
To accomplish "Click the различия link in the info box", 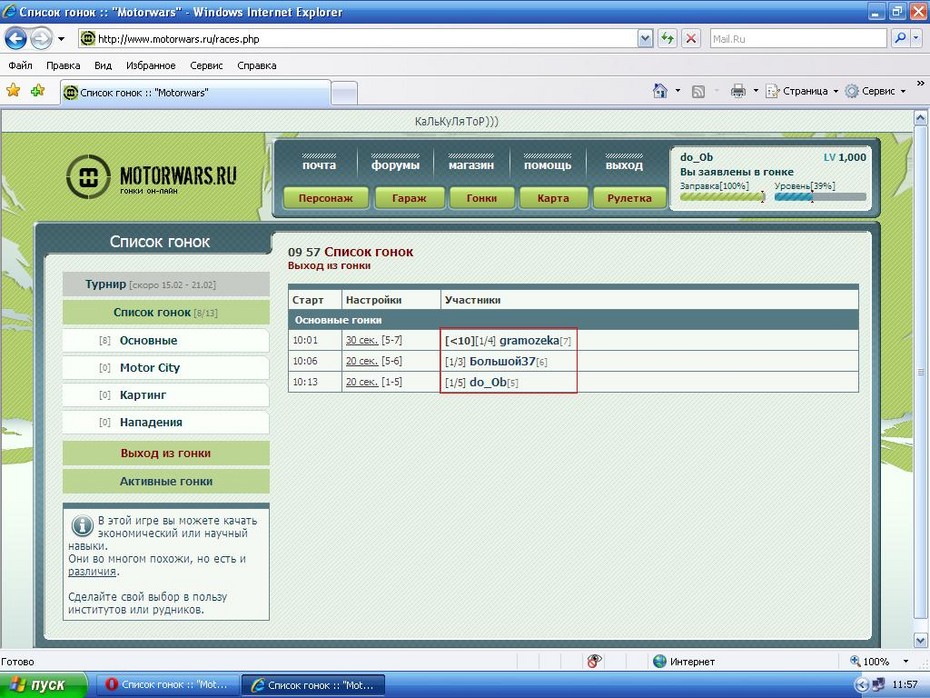I will (92, 572).
